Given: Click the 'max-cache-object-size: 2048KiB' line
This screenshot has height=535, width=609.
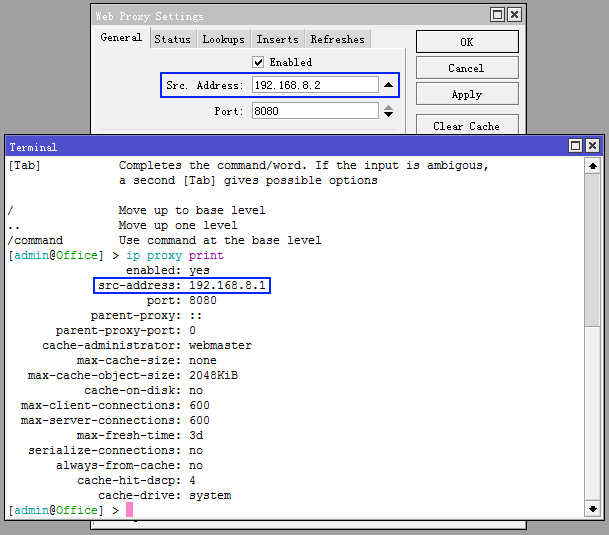Looking at the screenshot, I should tap(133, 375).
